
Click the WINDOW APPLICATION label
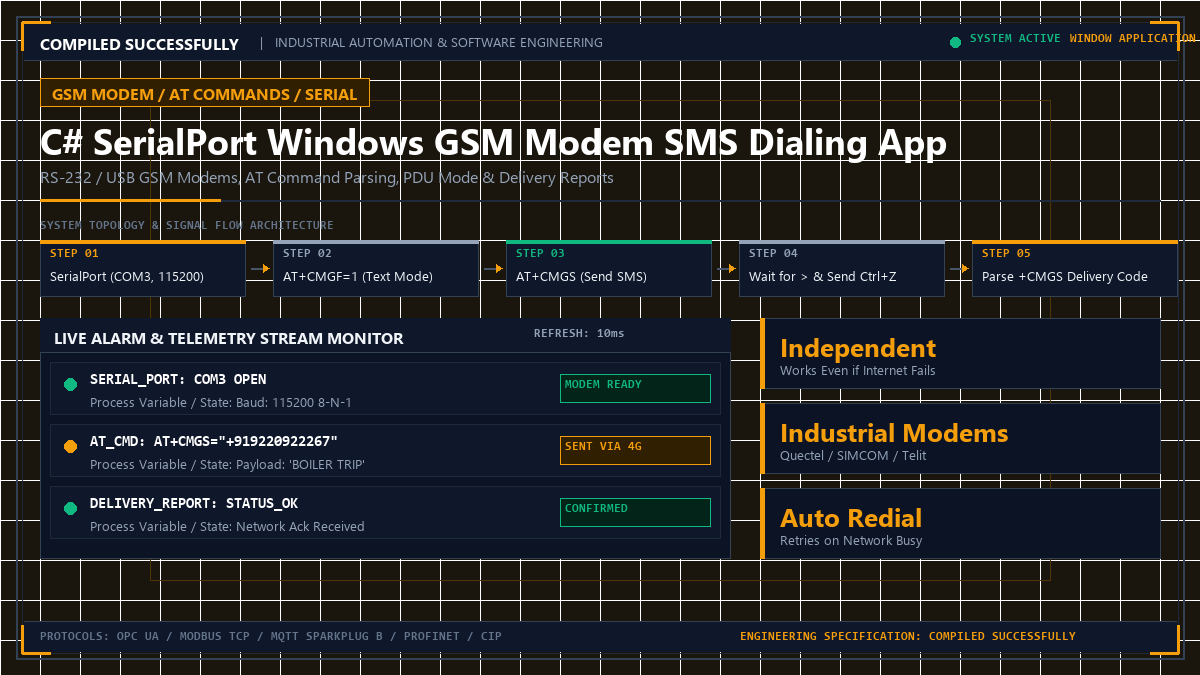click(1133, 38)
